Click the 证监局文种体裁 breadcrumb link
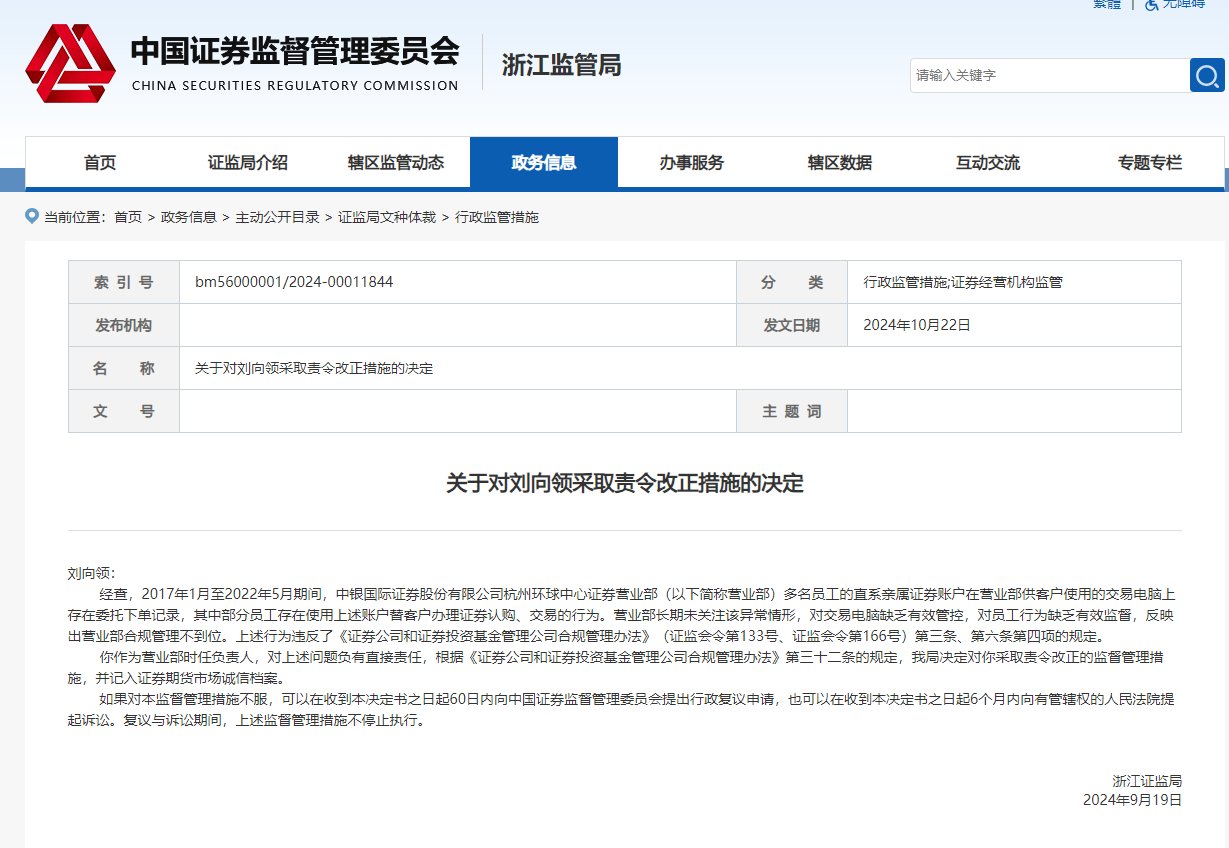Viewport: 1229px width, 848px height. pyautogui.click(x=387, y=217)
